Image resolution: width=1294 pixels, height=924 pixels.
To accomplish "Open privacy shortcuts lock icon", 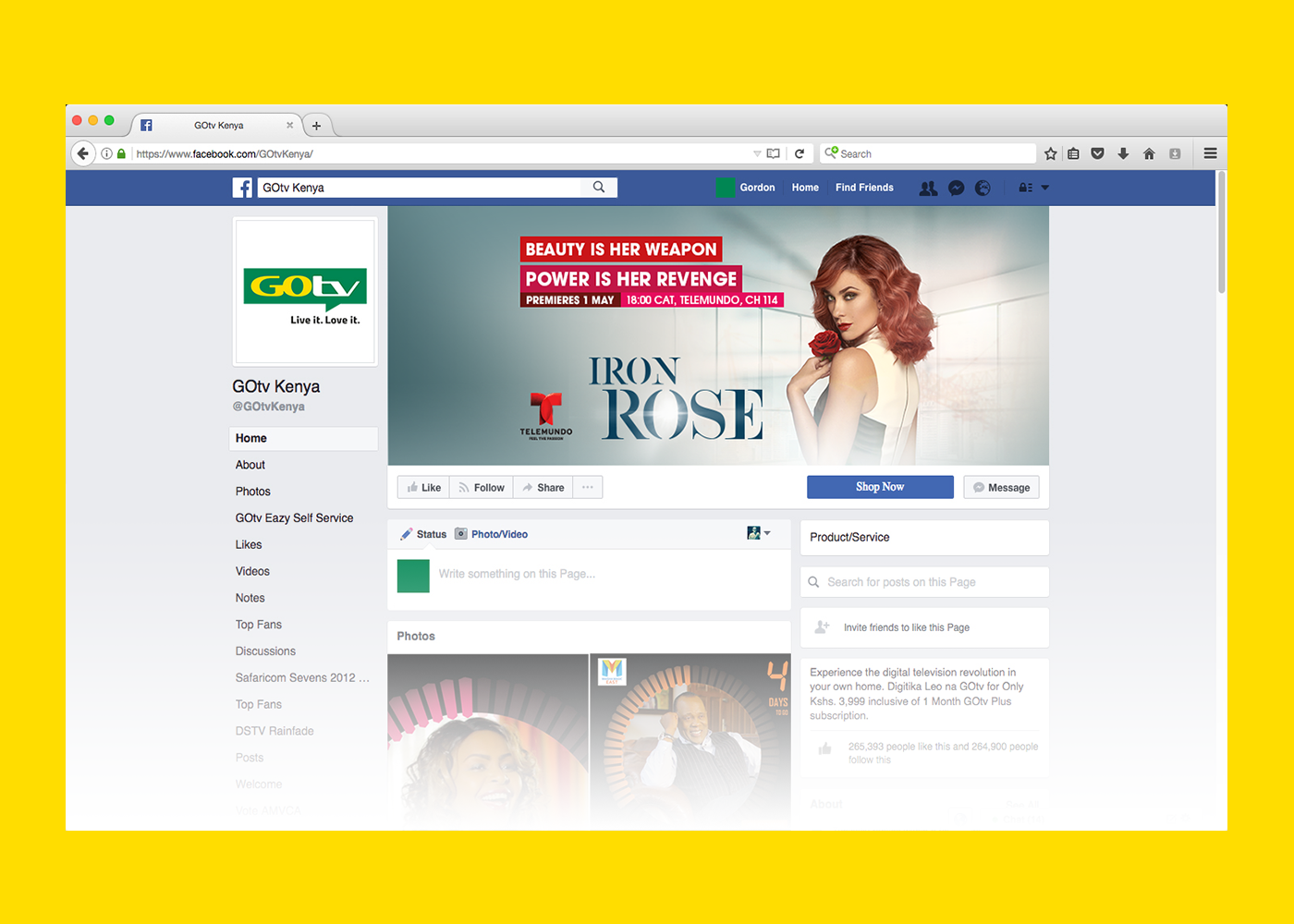I will click(1025, 188).
